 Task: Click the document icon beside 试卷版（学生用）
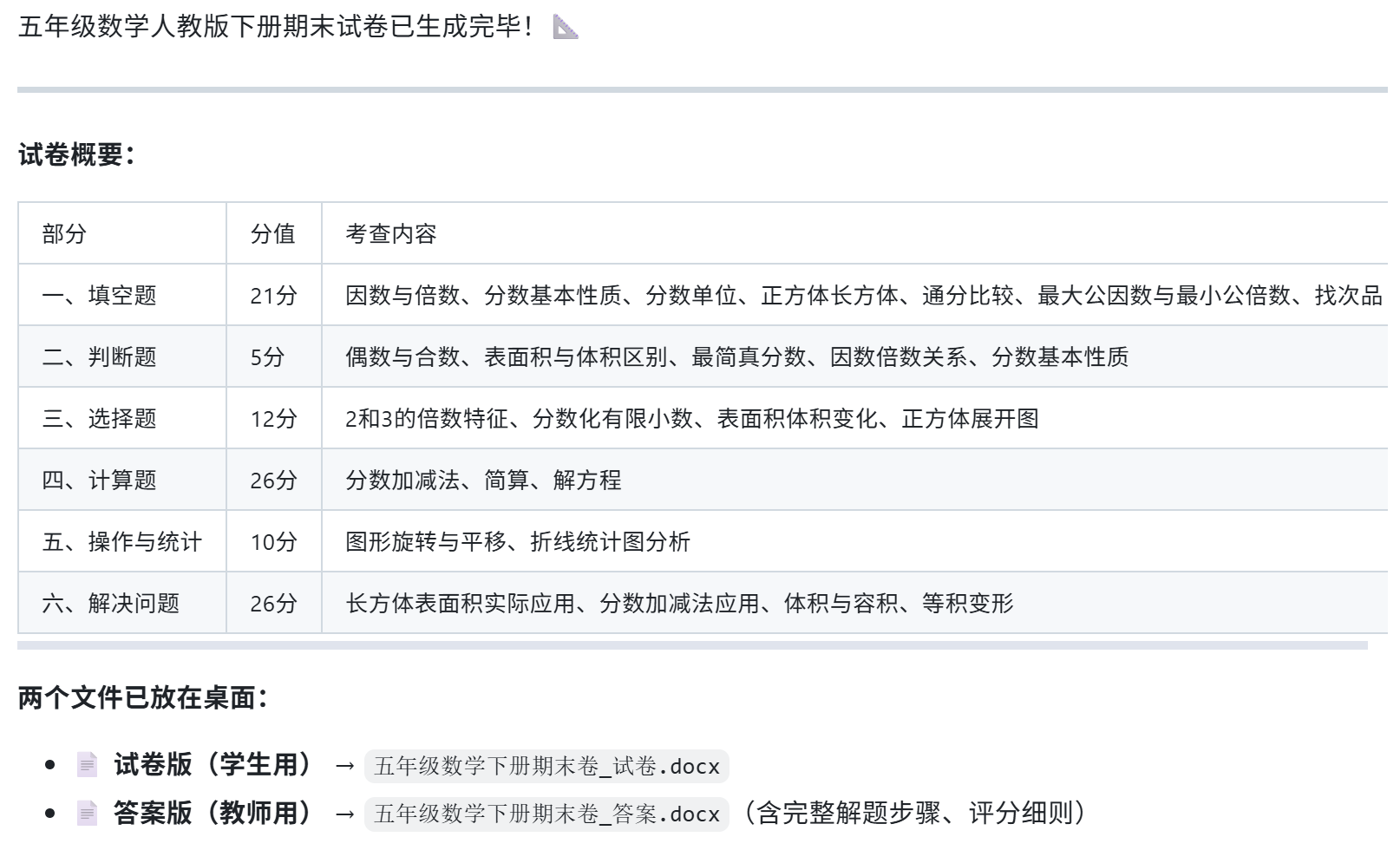click(x=88, y=765)
